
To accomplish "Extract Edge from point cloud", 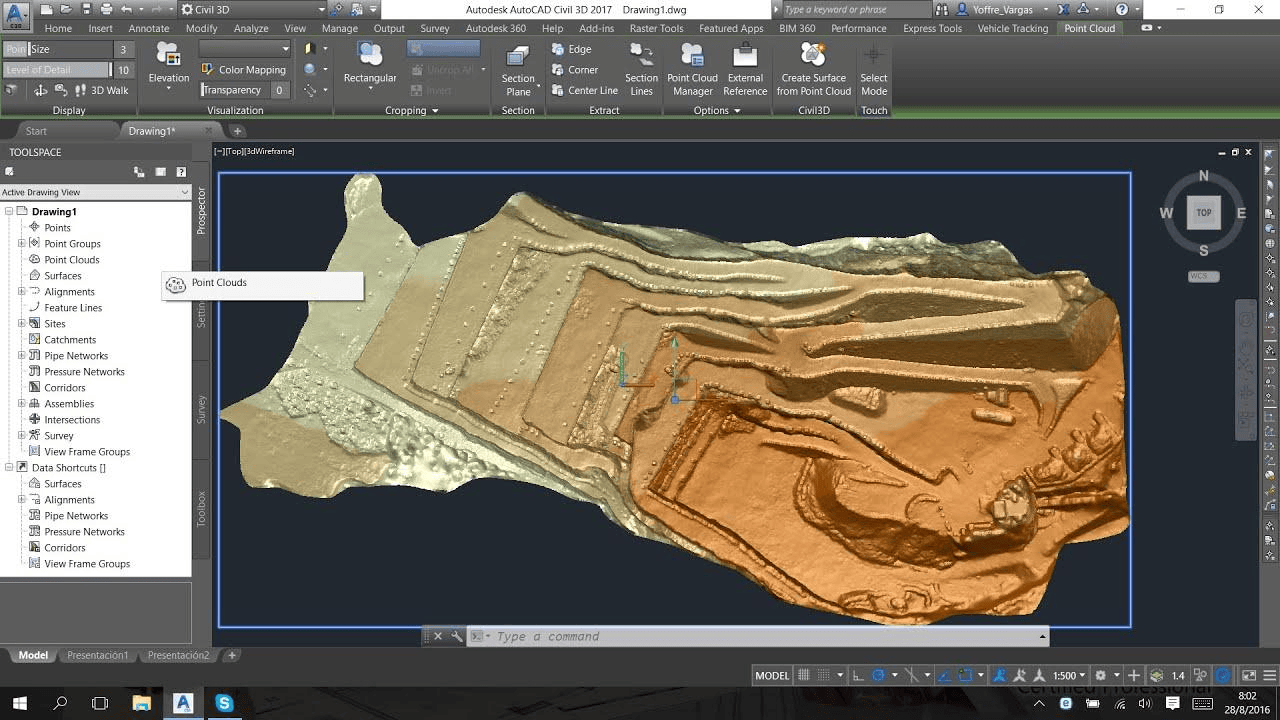I will coord(571,49).
